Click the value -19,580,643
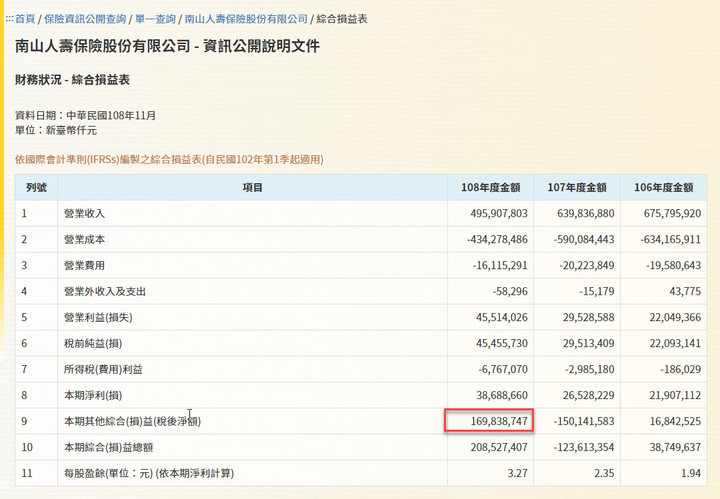The height and width of the screenshot is (499, 720). tap(674, 265)
